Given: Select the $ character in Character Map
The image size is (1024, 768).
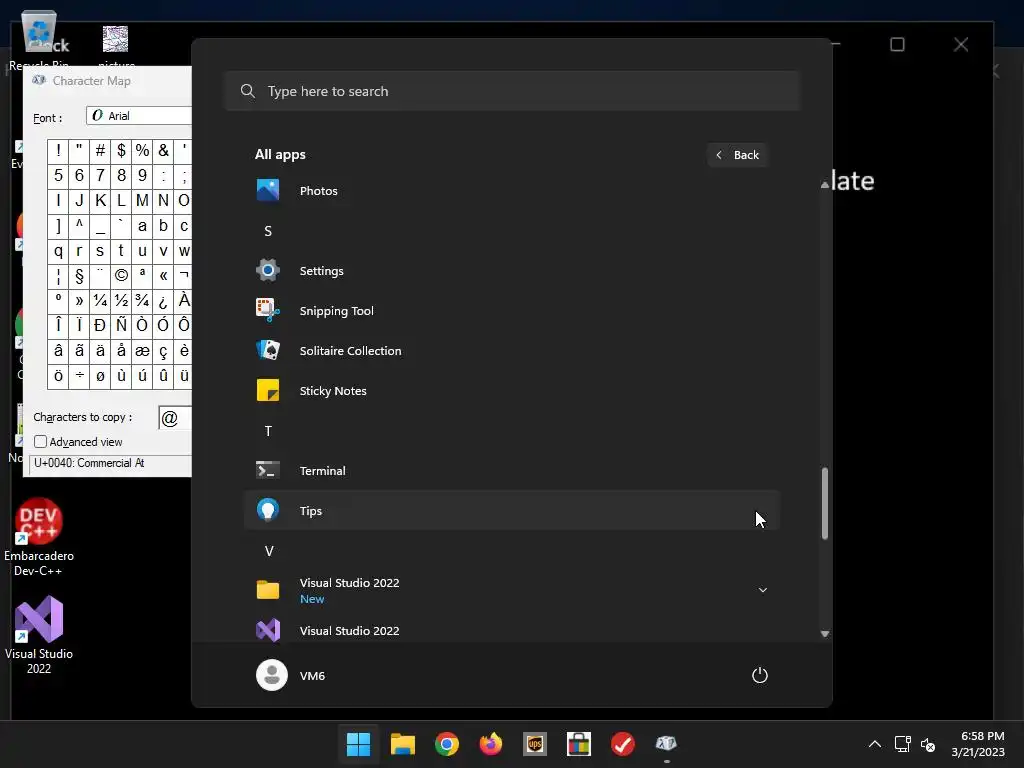Looking at the screenshot, I should click(121, 151).
